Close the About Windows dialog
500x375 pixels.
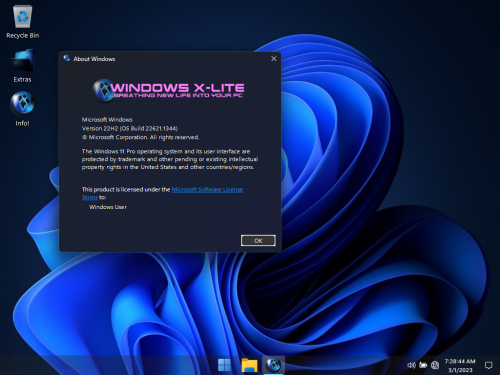(x=274, y=59)
